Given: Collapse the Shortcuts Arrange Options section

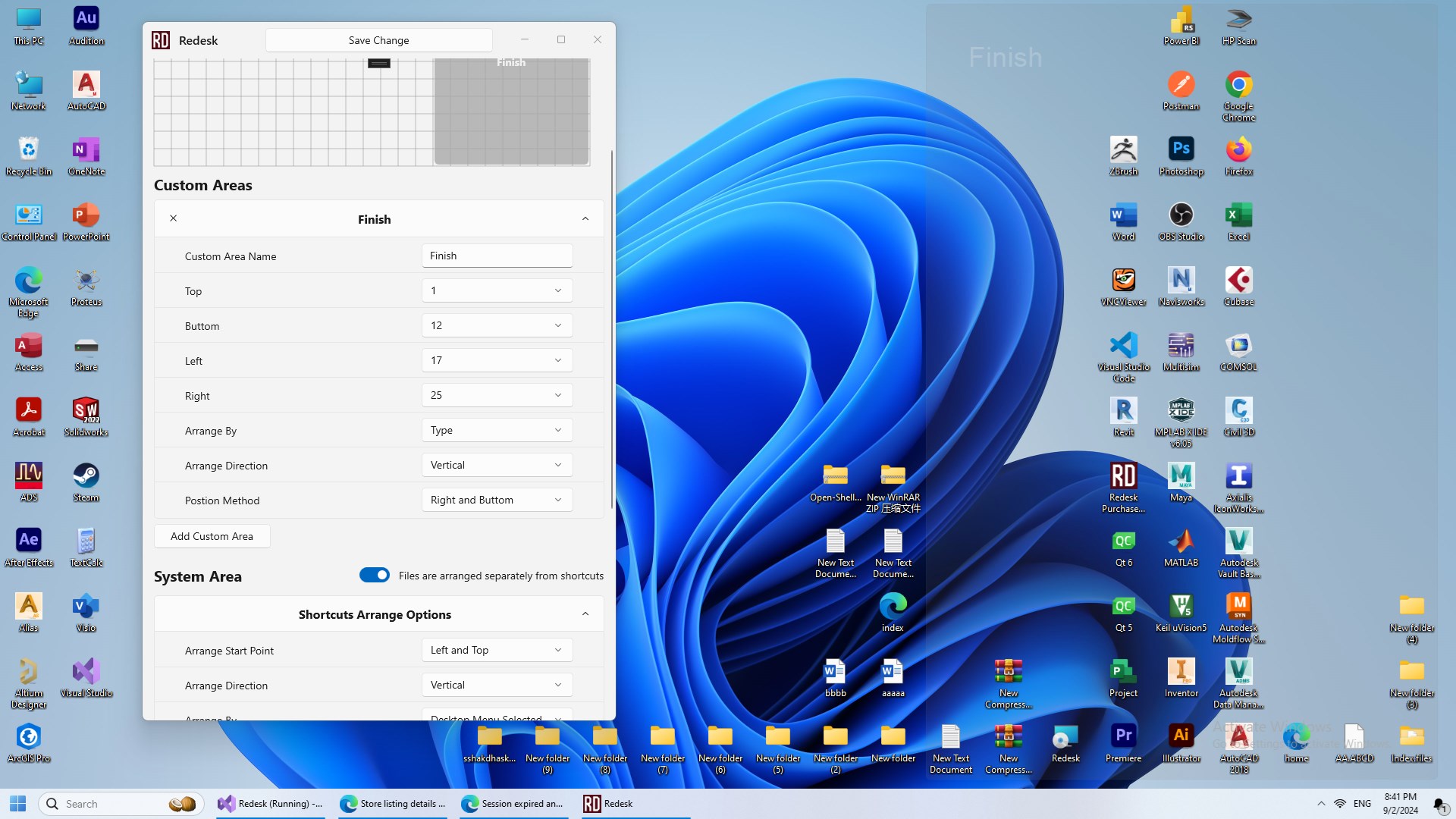Looking at the screenshot, I should (x=585, y=614).
